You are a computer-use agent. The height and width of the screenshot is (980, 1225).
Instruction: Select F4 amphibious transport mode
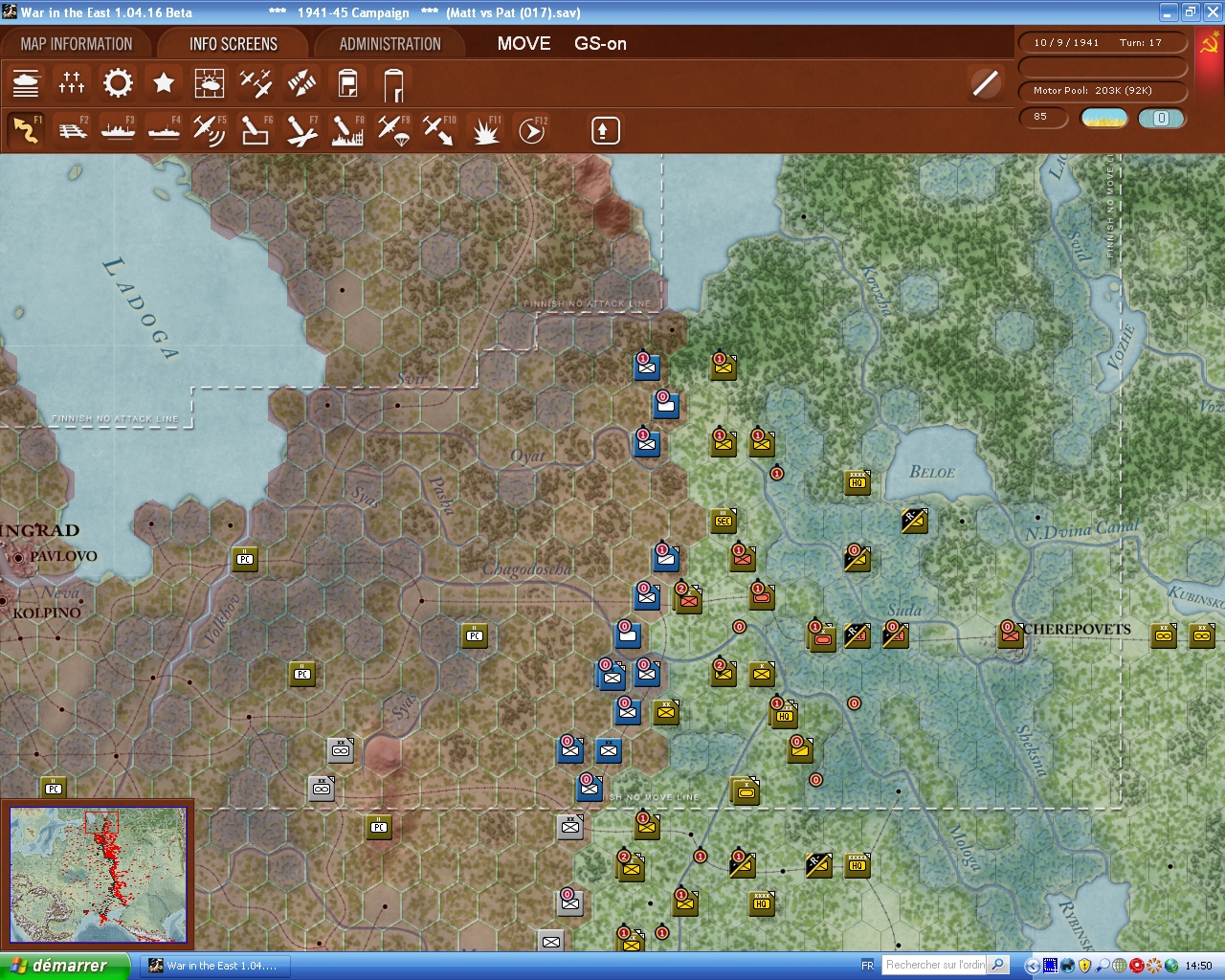tap(164, 130)
